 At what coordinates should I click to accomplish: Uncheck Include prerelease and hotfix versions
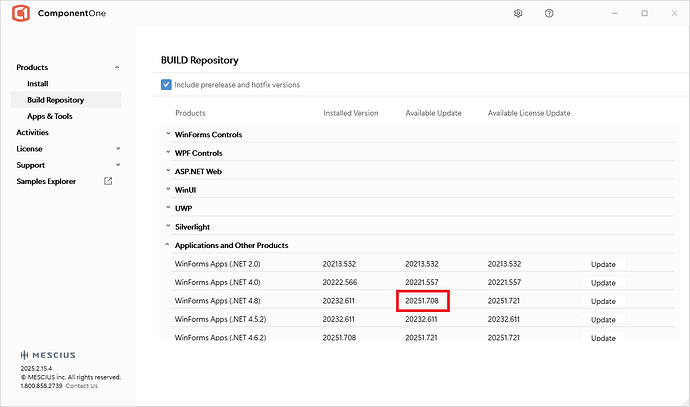pos(166,85)
